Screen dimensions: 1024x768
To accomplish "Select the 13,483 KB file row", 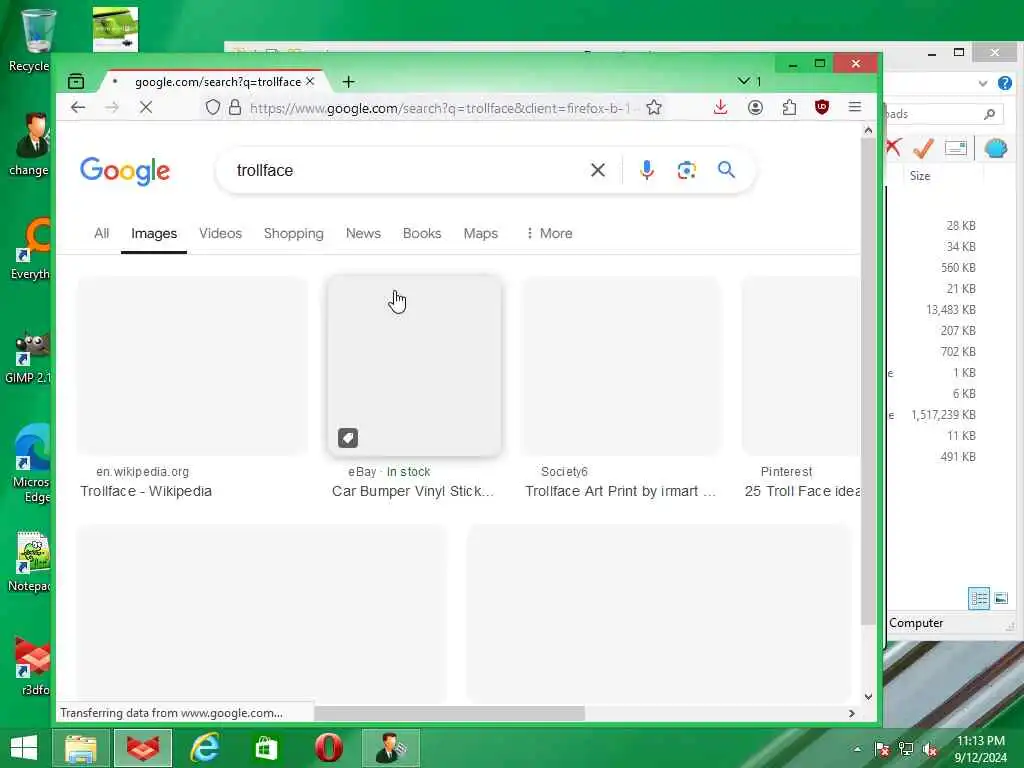I will coord(950,310).
